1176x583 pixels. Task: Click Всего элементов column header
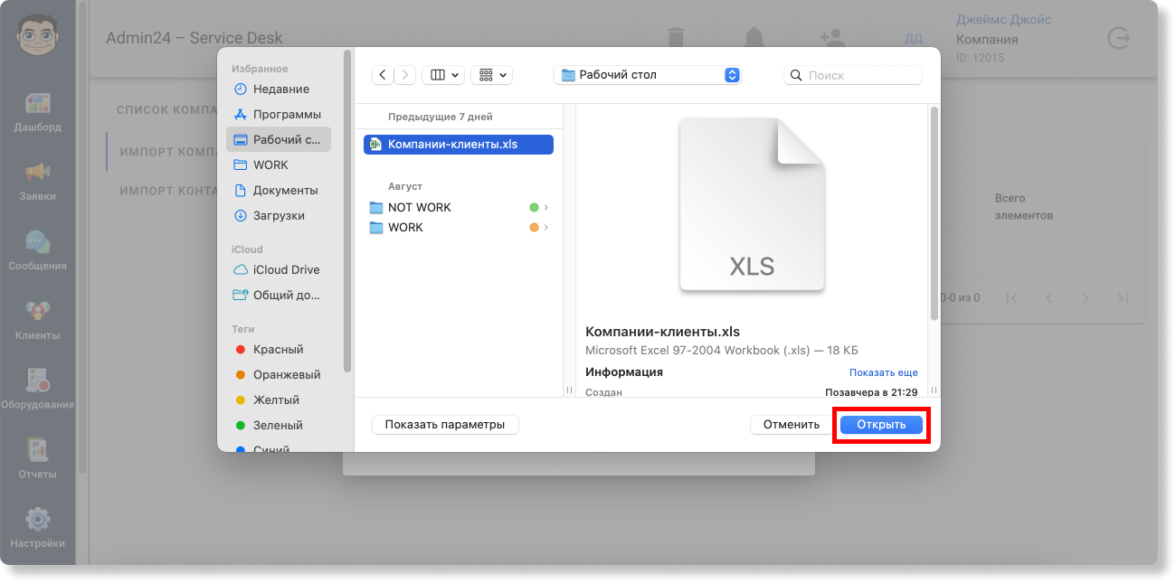click(x=1024, y=207)
